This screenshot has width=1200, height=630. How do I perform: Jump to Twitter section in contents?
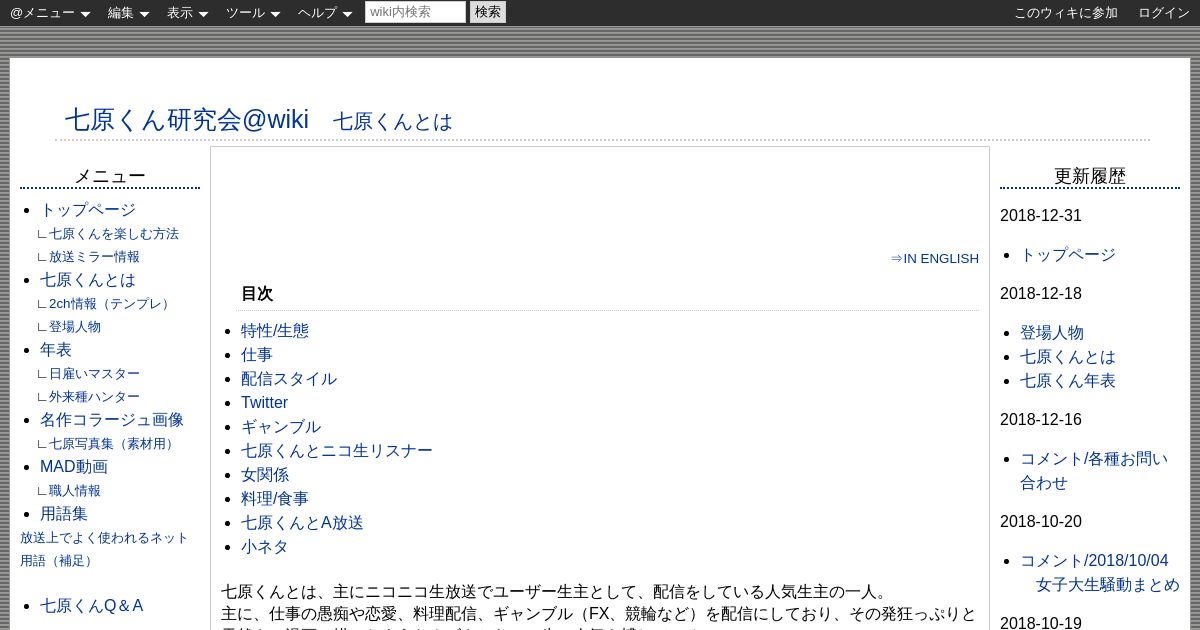tap(264, 403)
